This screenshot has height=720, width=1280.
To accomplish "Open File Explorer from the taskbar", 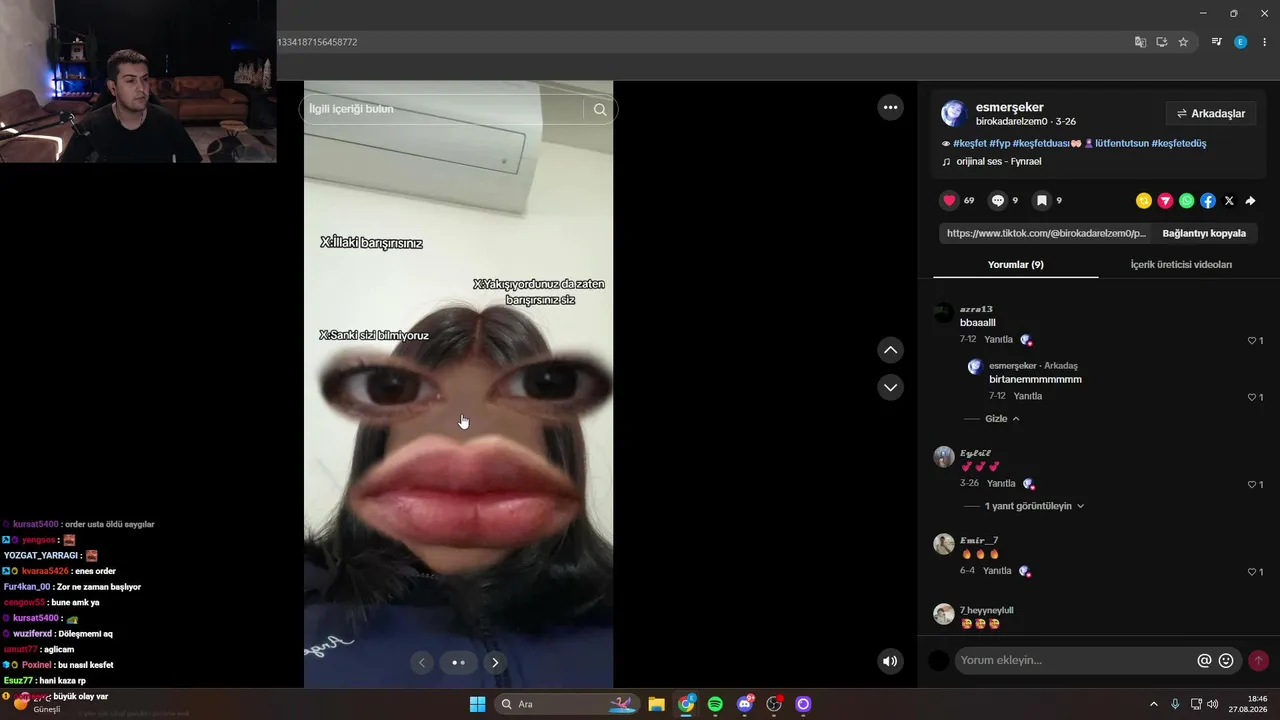I will (656, 704).
